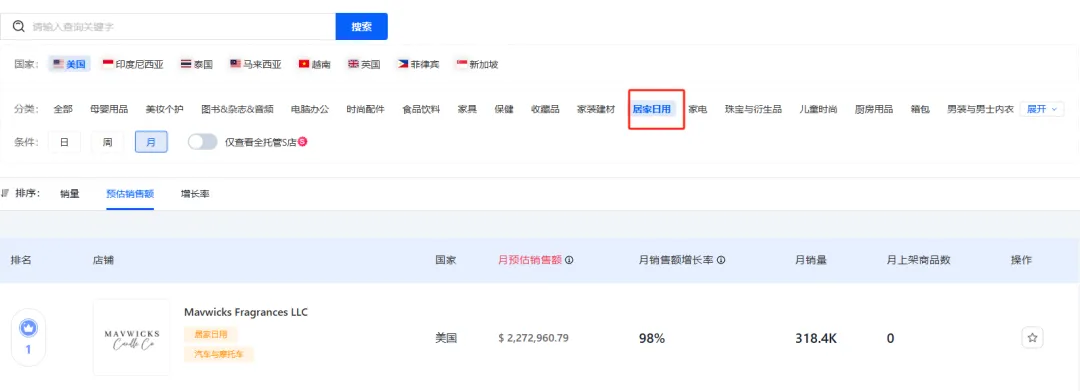The width and height of the screenshot is (1080, 391).
Task: Select 美国 country with flag
Action: 69,64
